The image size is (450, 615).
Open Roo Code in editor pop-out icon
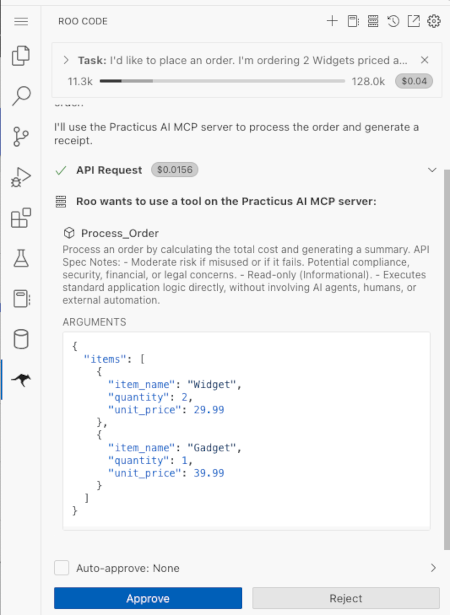click(414, 21)
